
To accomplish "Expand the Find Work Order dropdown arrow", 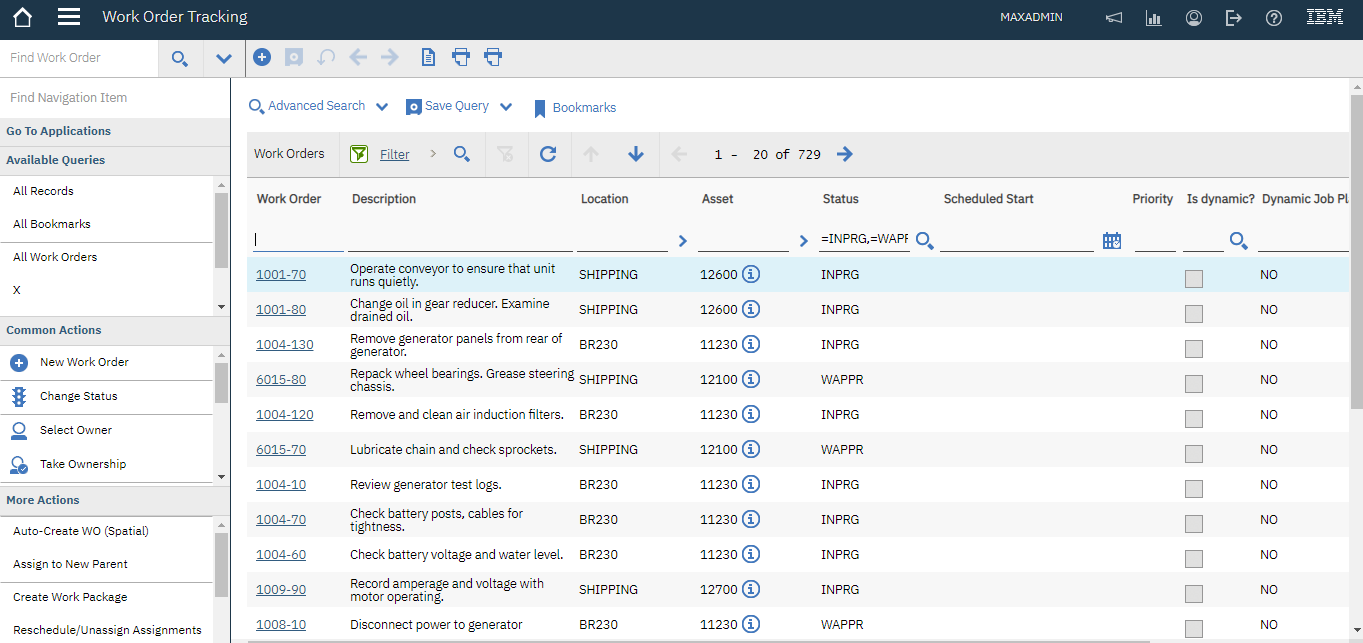I will coord(224,57).
